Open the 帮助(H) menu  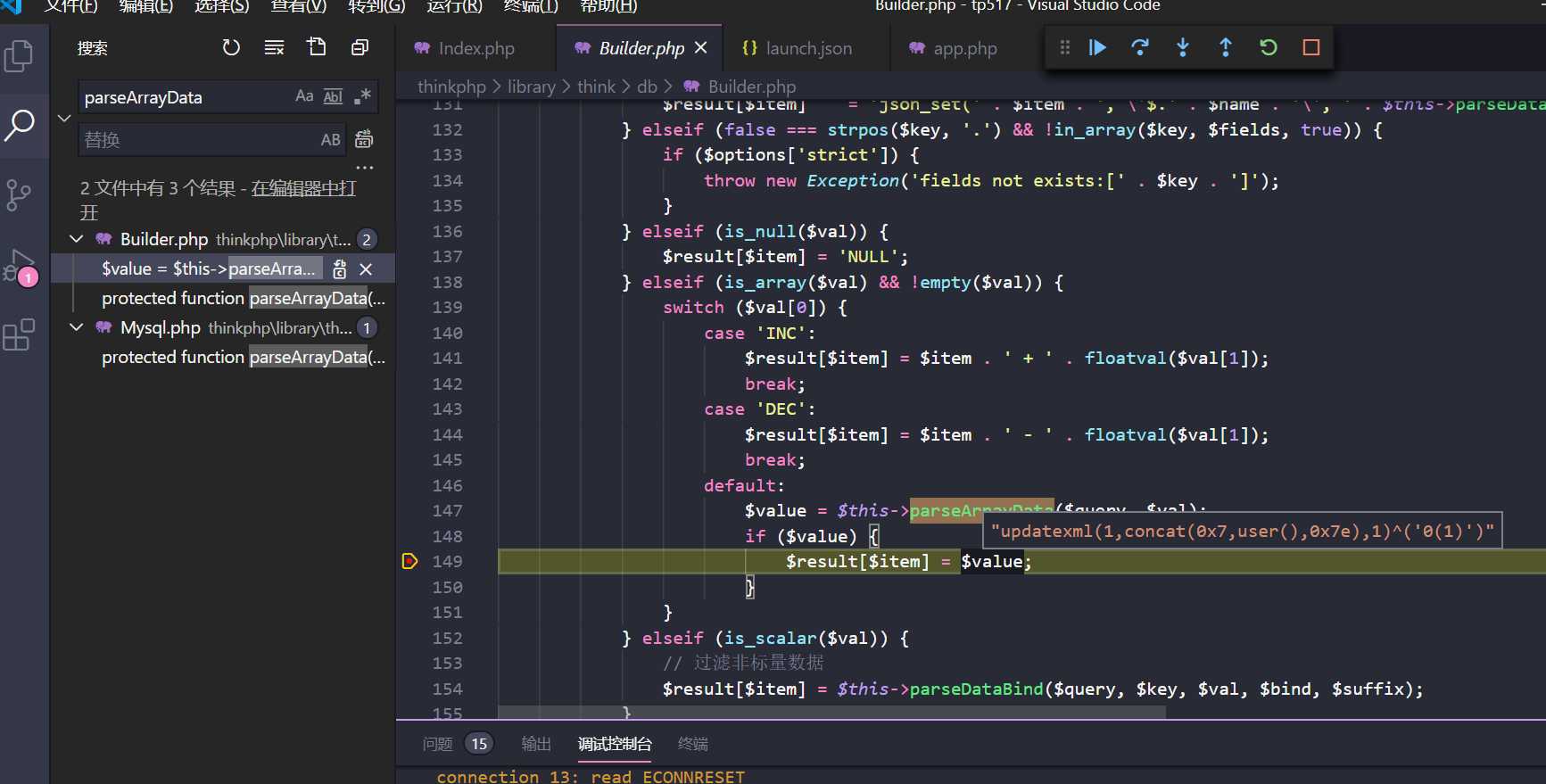(608, 6)
